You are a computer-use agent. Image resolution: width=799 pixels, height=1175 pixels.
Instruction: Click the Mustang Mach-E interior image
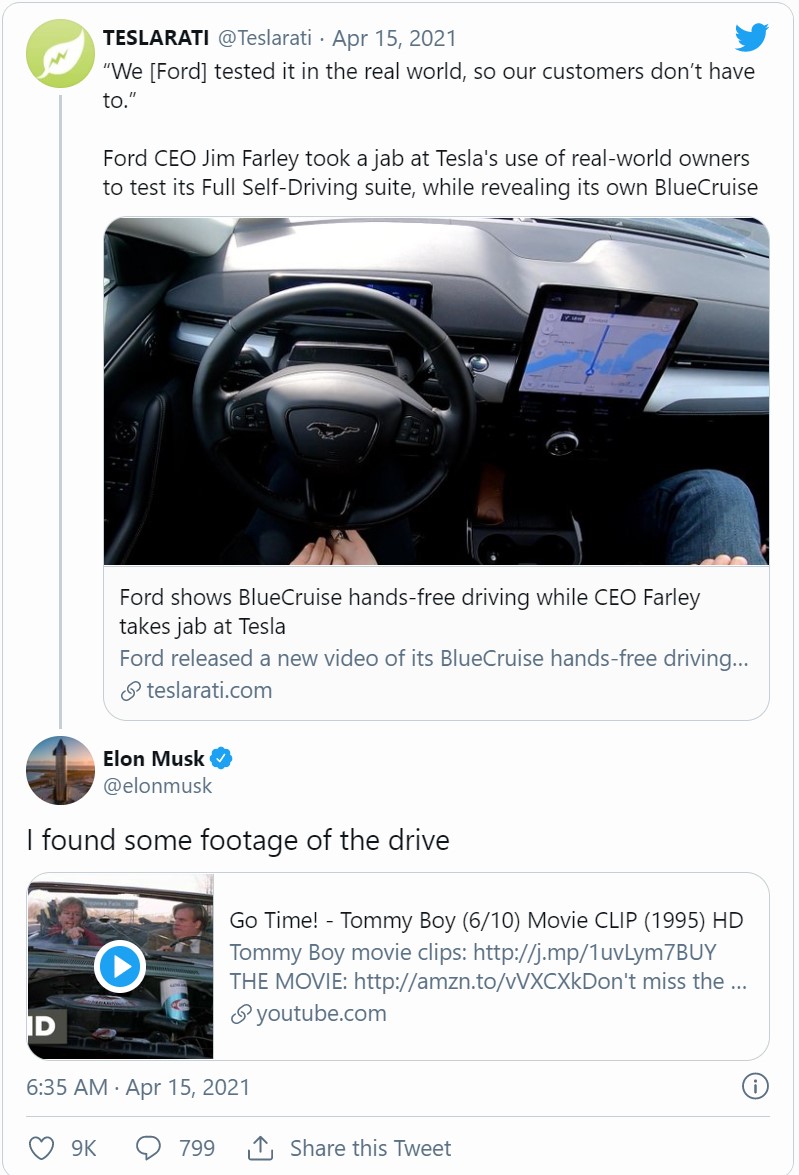coord(436,391)
